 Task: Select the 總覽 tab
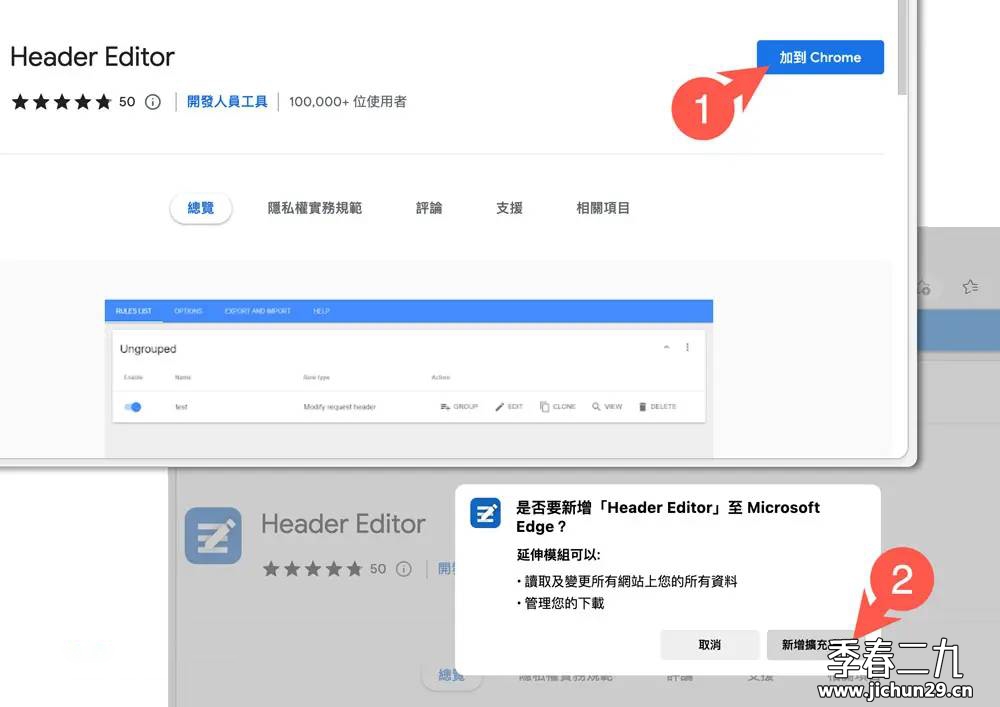(201, 208)
